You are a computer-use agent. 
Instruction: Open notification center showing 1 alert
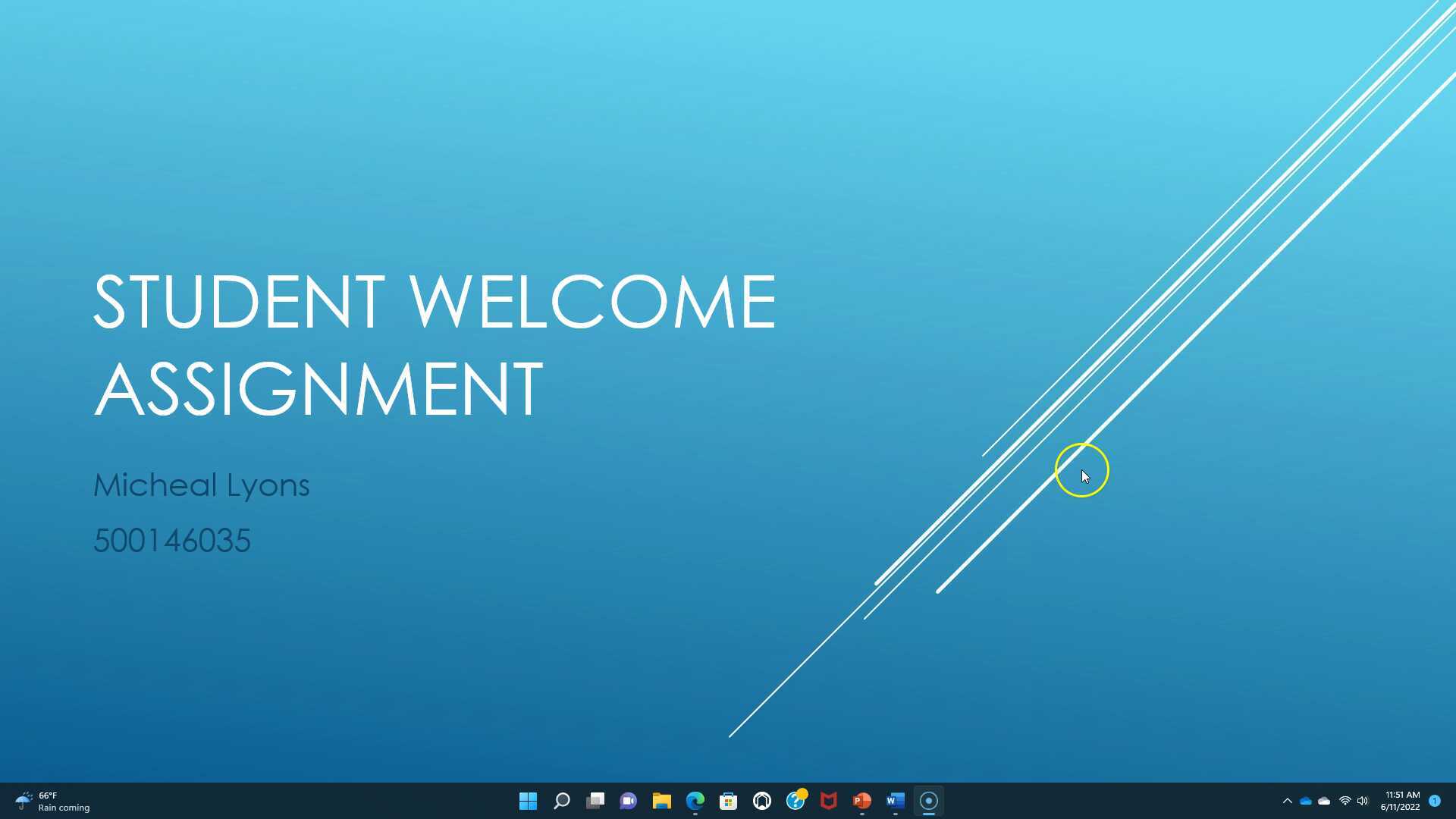1436,801
